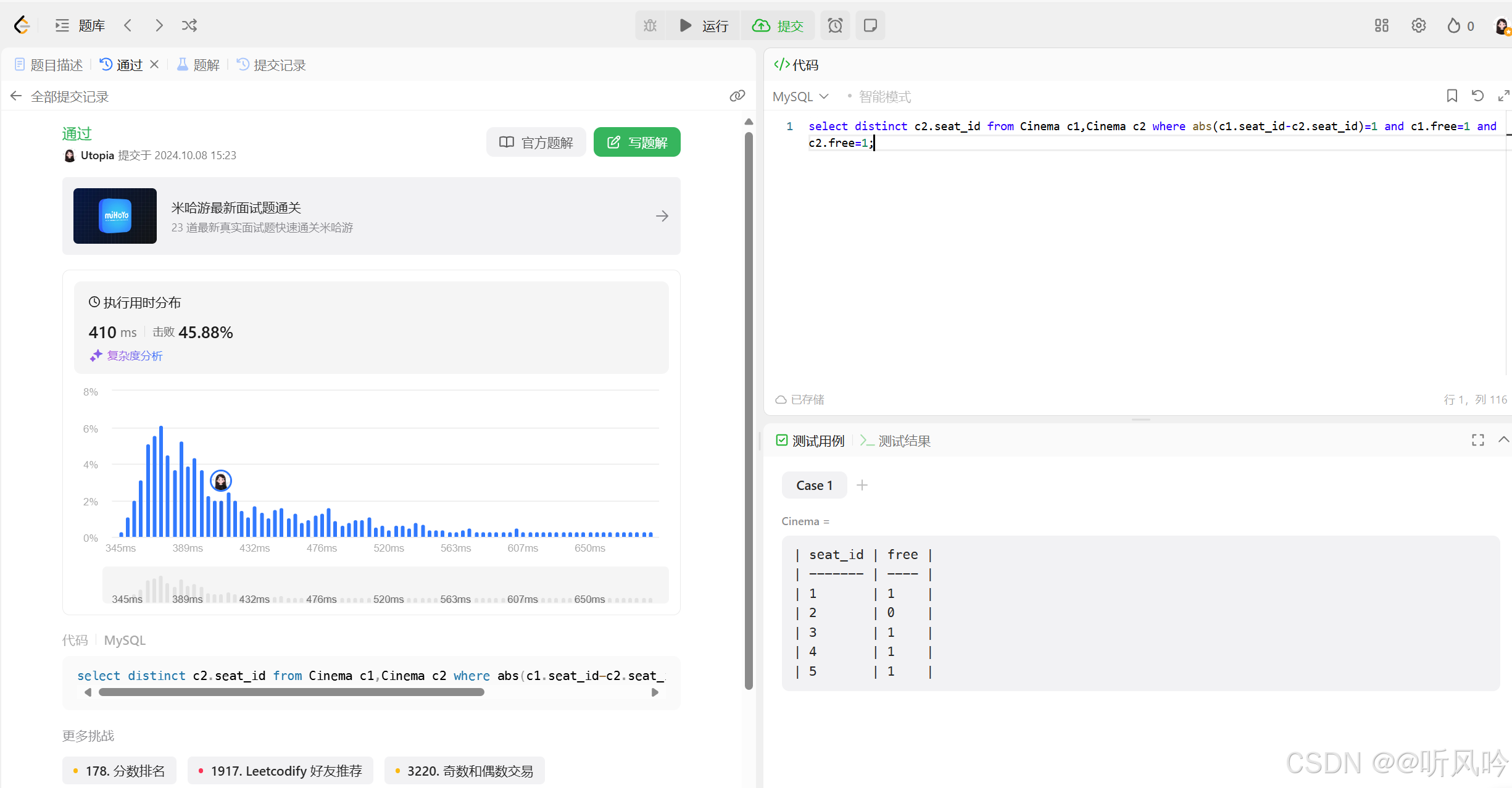Click the debug bug icon
1512x788 pixels.
(x=650, y=25)
